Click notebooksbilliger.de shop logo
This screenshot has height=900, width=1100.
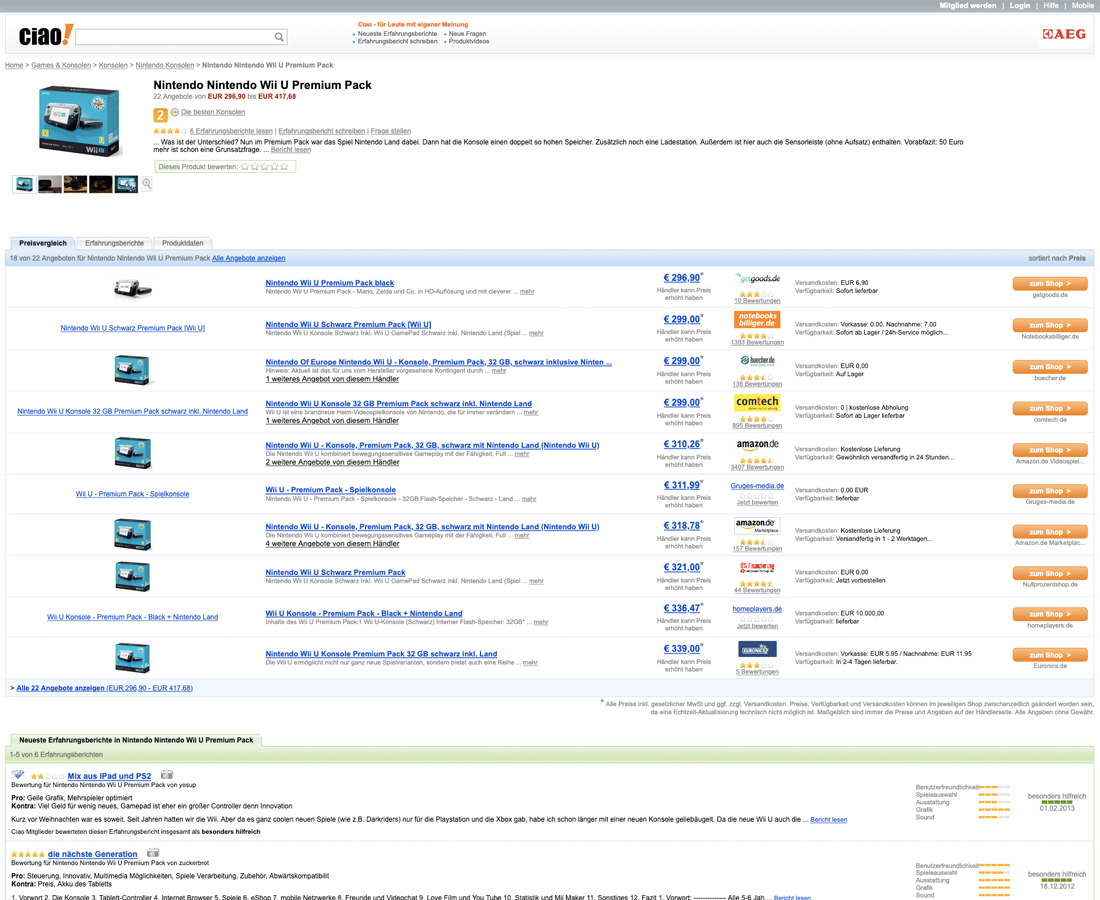pos(757,320)
